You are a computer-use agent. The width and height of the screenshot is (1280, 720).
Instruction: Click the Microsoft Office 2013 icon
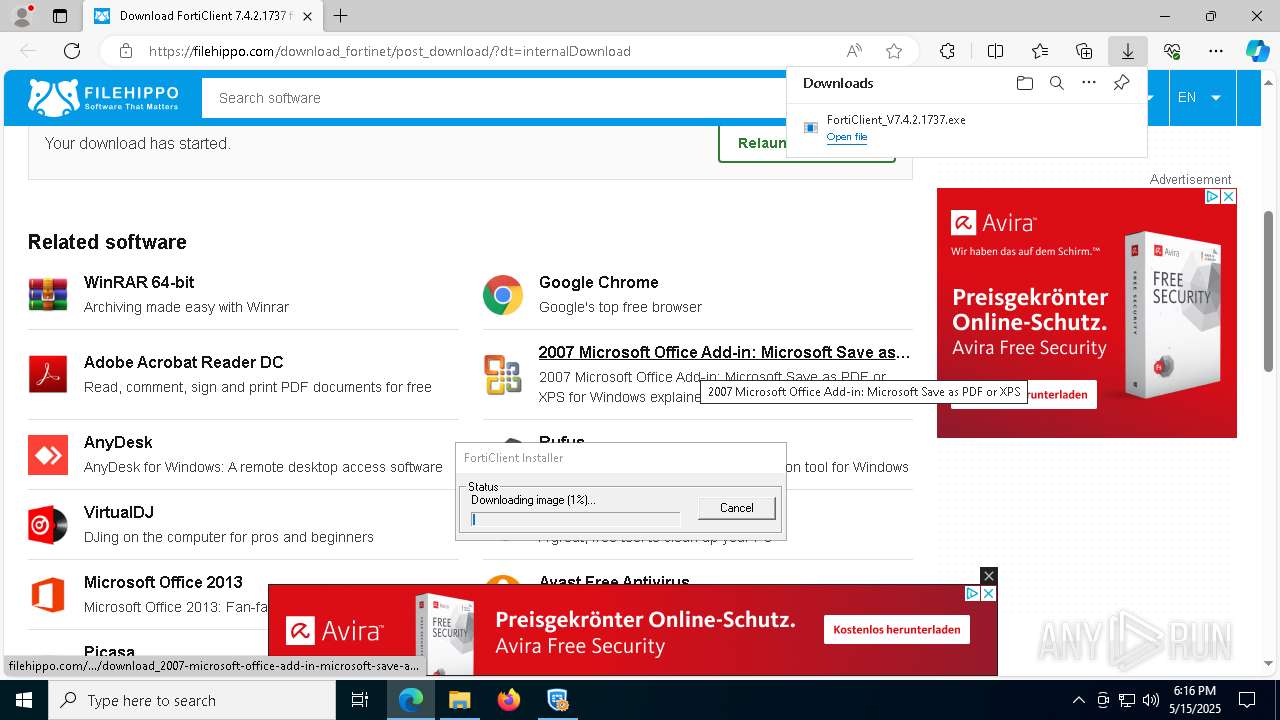pyautogui.click(x=48, y=595)
